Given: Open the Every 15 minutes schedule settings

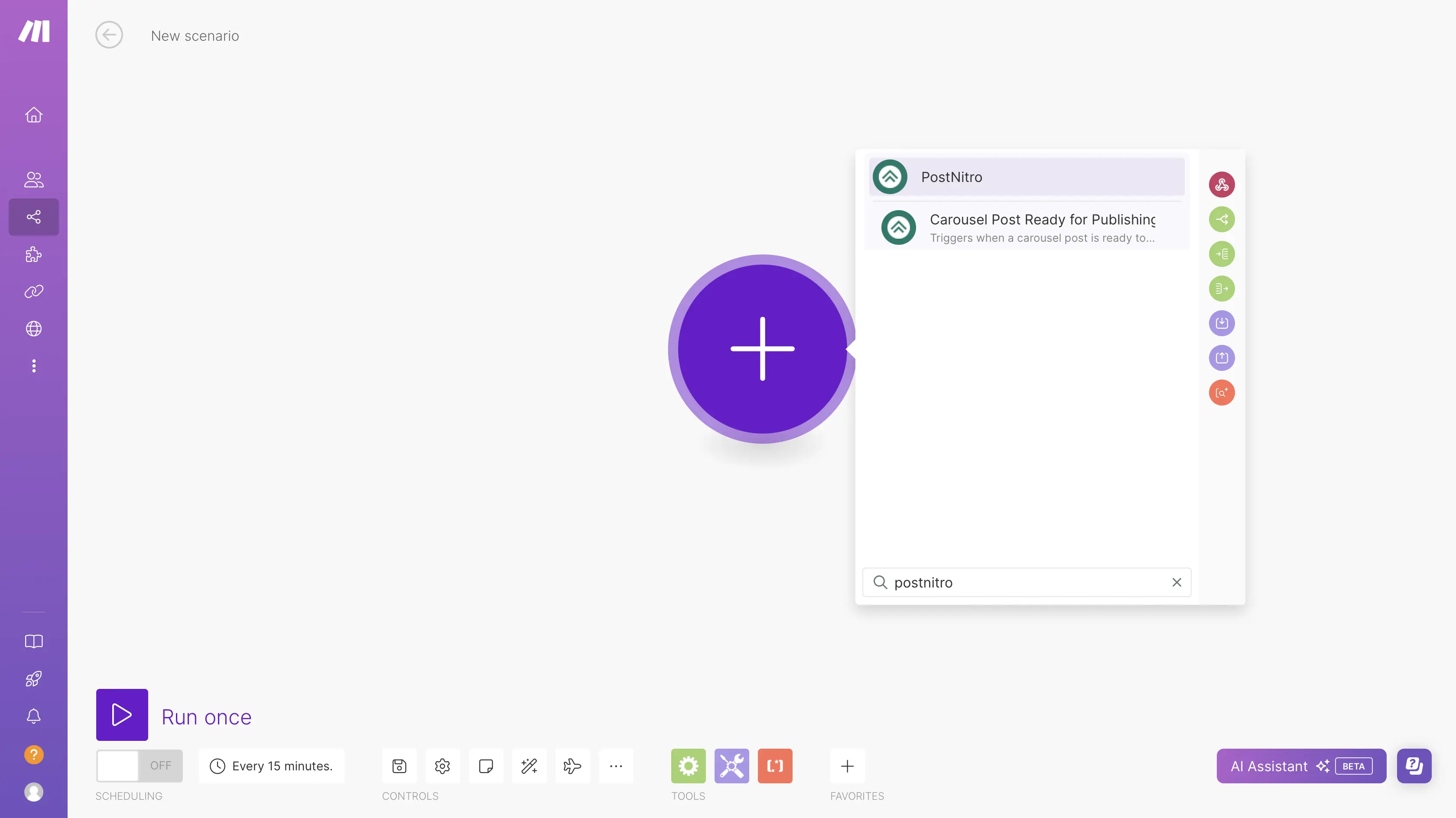Looking at the screenshot, I should pos(271,766).
